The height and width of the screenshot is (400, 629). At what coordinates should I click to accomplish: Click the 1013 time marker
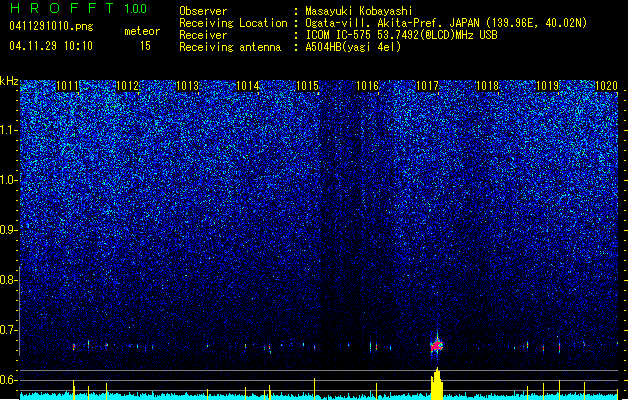[x=187, y=86]
